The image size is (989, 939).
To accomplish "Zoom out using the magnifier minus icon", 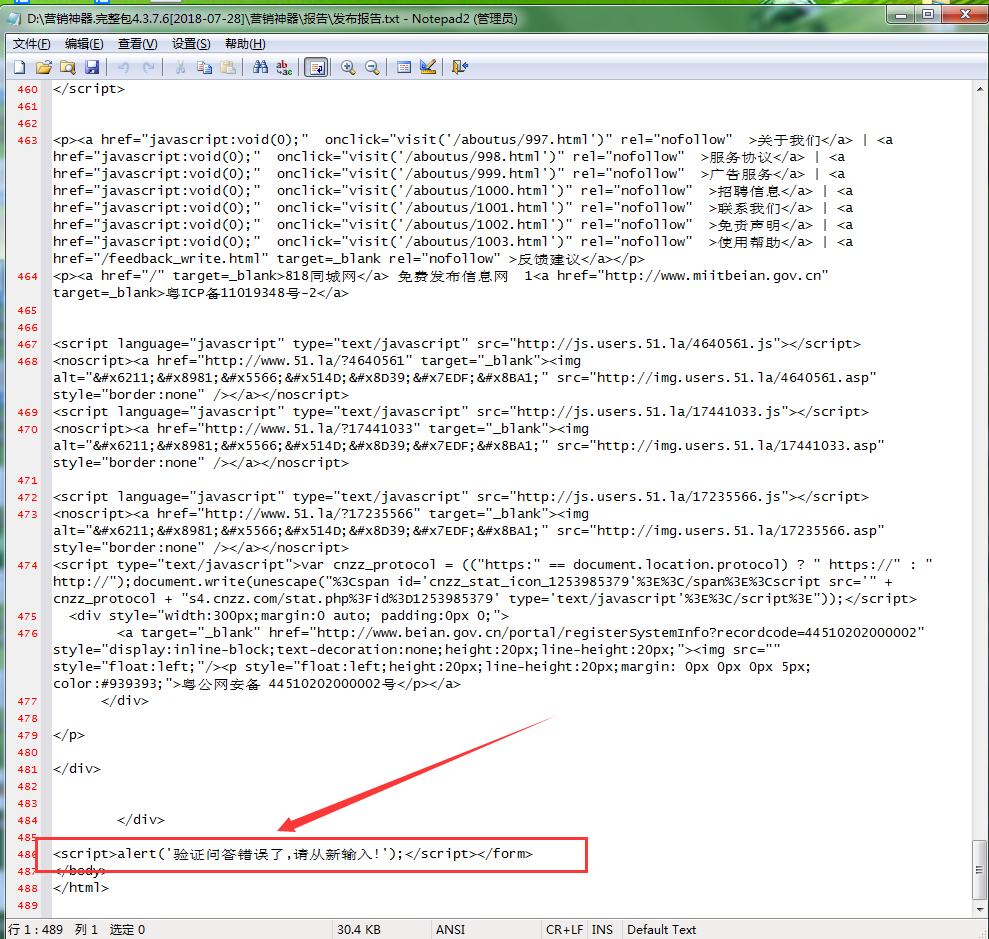I will tap(372, 67).
